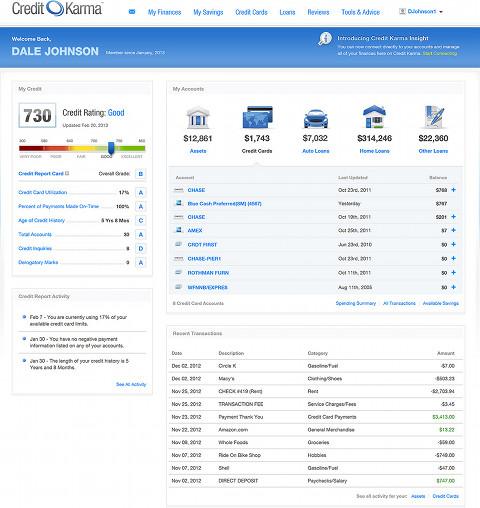Viewport: 480px width, 508px height.
Task: Open the mail envelope icon in header
Action: [132, 12]
